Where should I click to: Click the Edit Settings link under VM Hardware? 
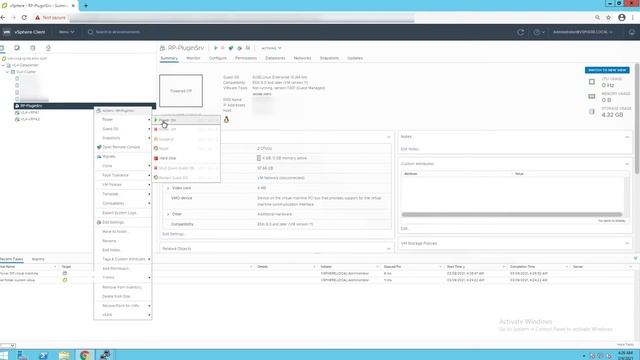click(x=173, y=234)
